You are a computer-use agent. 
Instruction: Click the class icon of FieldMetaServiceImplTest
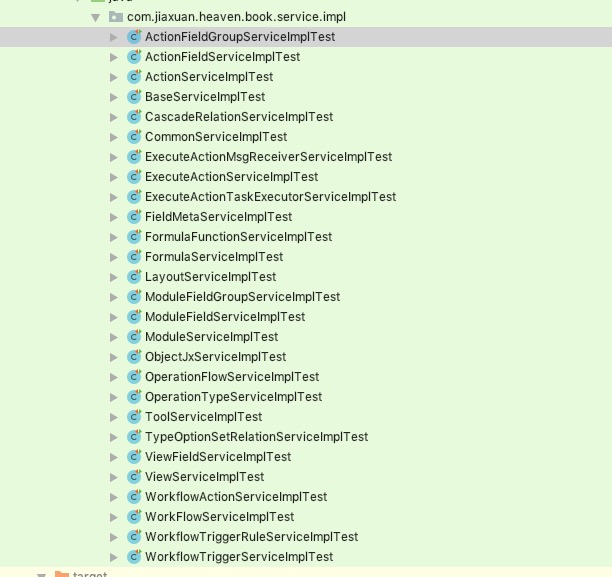coord(134,217)
